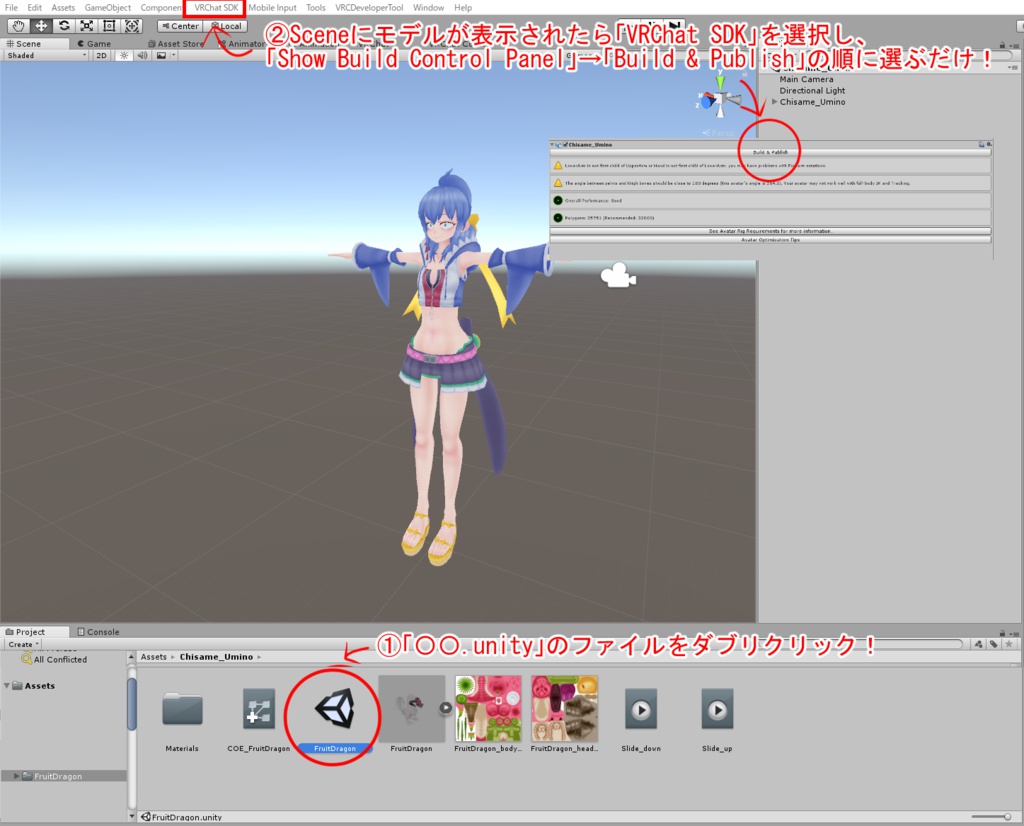Toggle the Chisame_Umino checkbox in build panel
Image resolution: width=1024 pixels, height=826 pixels.
pos(566,144)
